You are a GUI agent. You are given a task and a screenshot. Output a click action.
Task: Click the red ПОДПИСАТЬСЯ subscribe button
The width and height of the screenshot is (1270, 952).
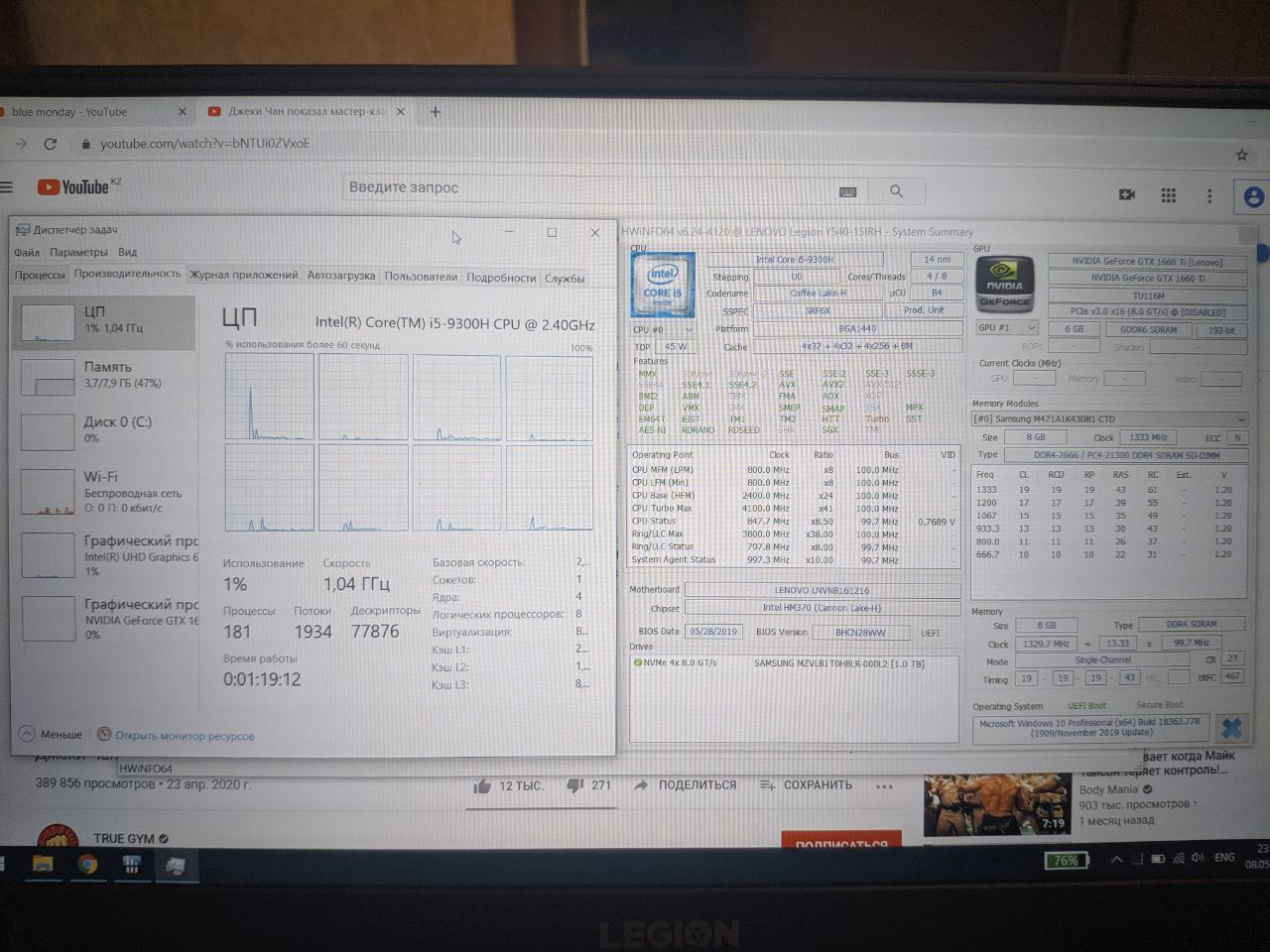tap(841, 839)
